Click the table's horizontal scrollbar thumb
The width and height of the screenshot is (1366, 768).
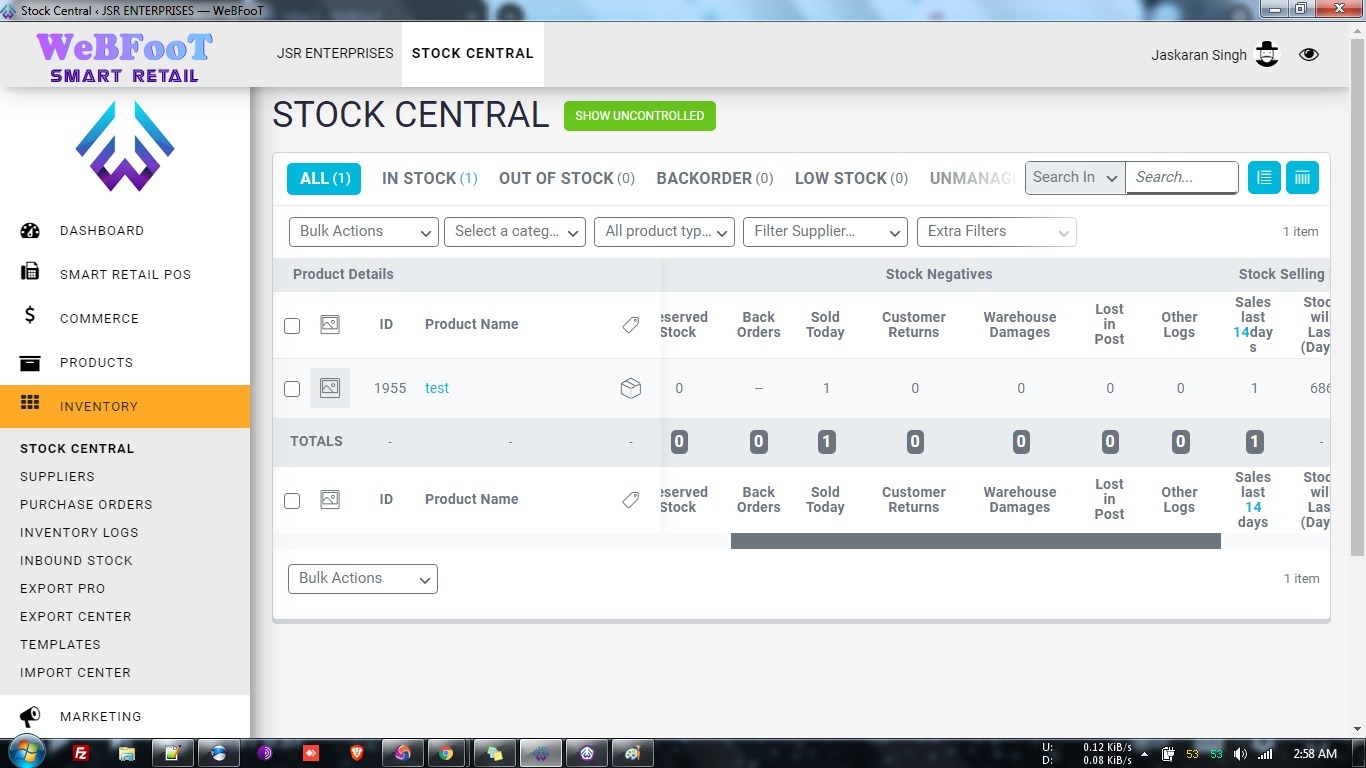(x=975, y=541)
